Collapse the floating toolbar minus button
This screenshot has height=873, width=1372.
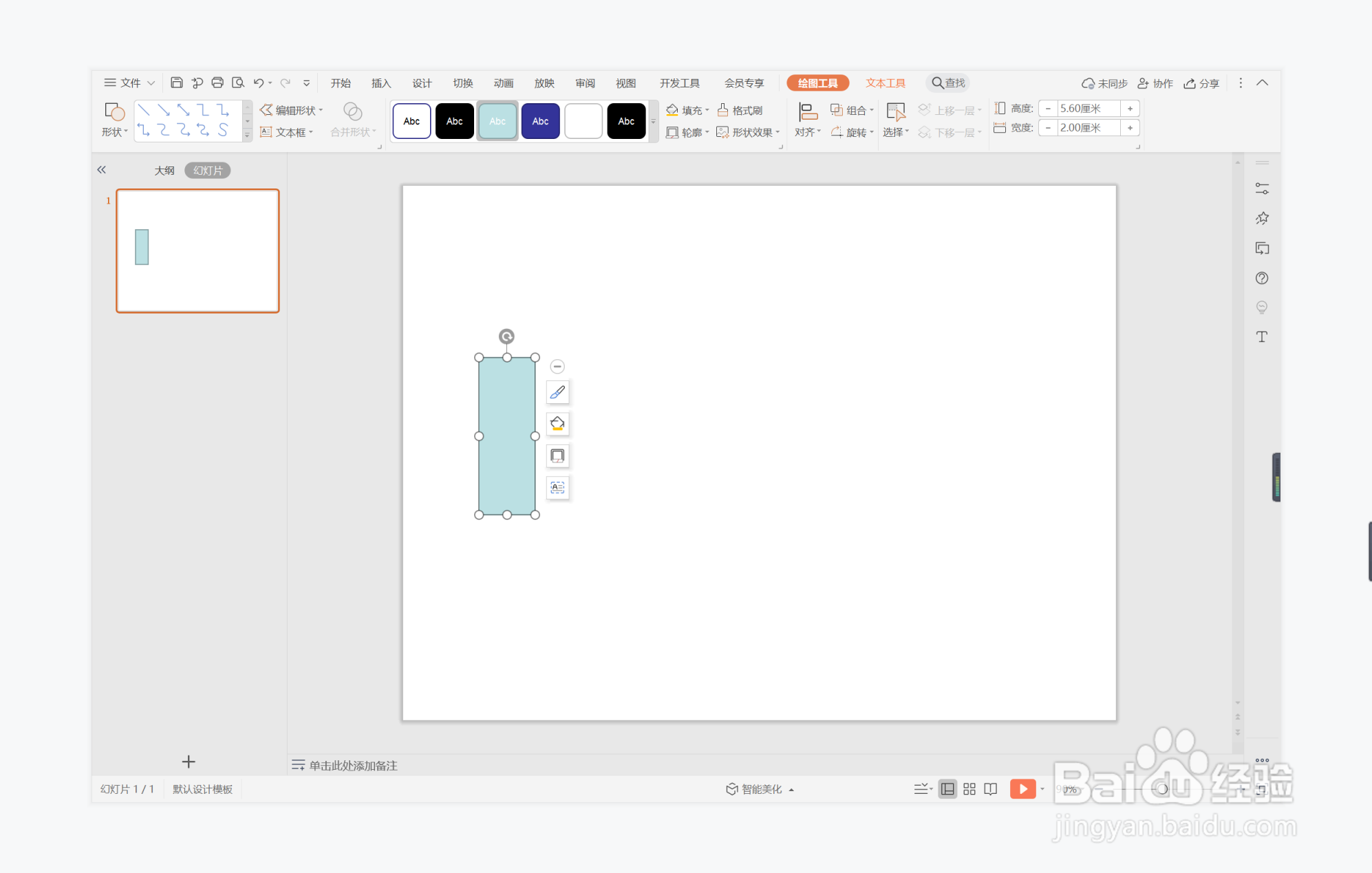pos(557,366)
